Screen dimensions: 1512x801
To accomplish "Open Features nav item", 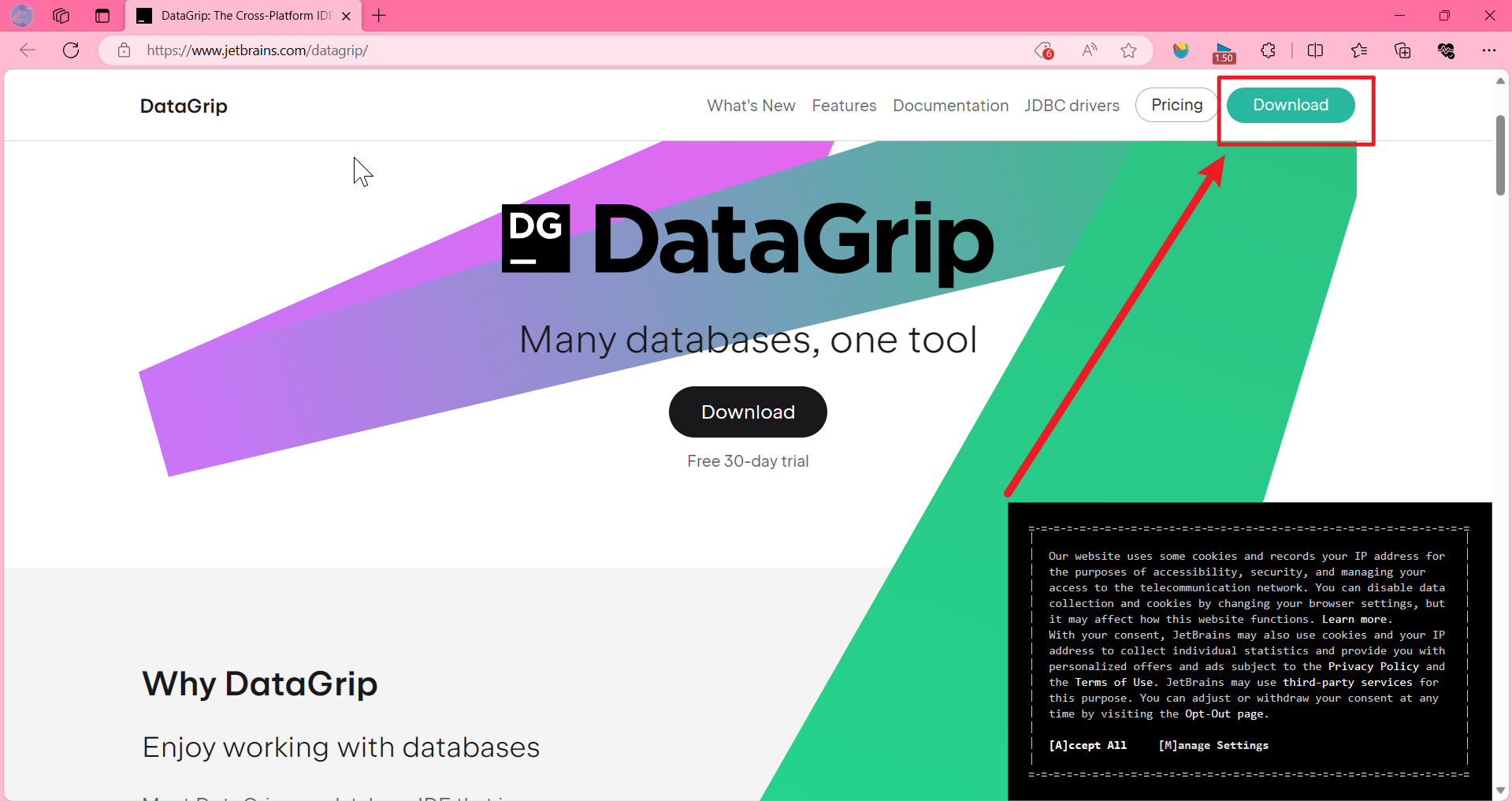I will coord(844,106).
